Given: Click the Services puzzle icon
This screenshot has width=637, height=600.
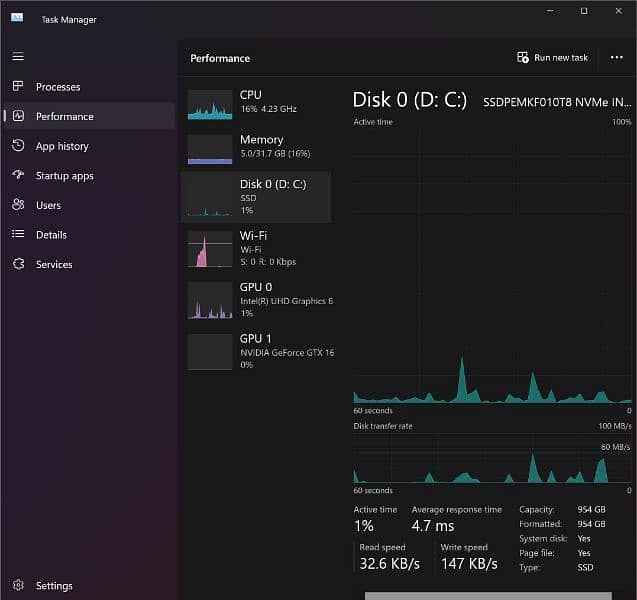Looking at the screenshot, I should [17, 264].
